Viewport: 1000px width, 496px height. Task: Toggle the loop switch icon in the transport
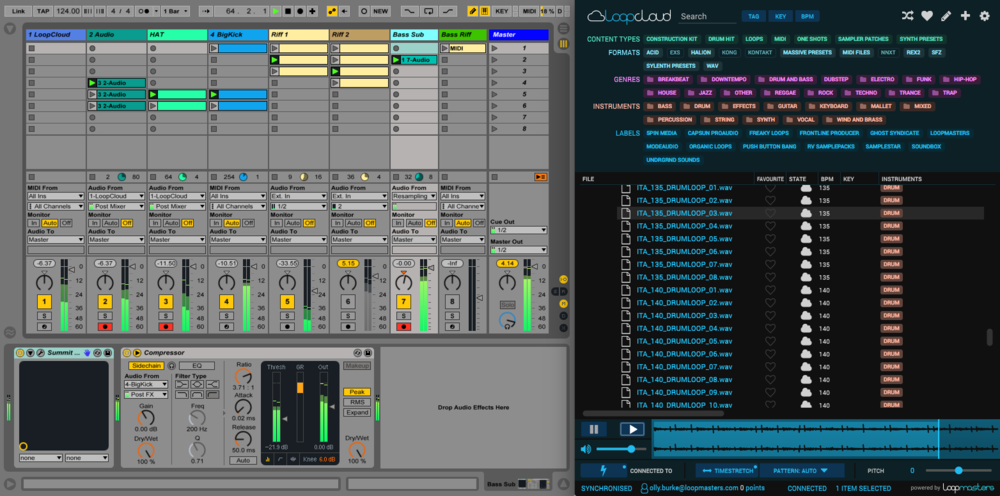429,11
